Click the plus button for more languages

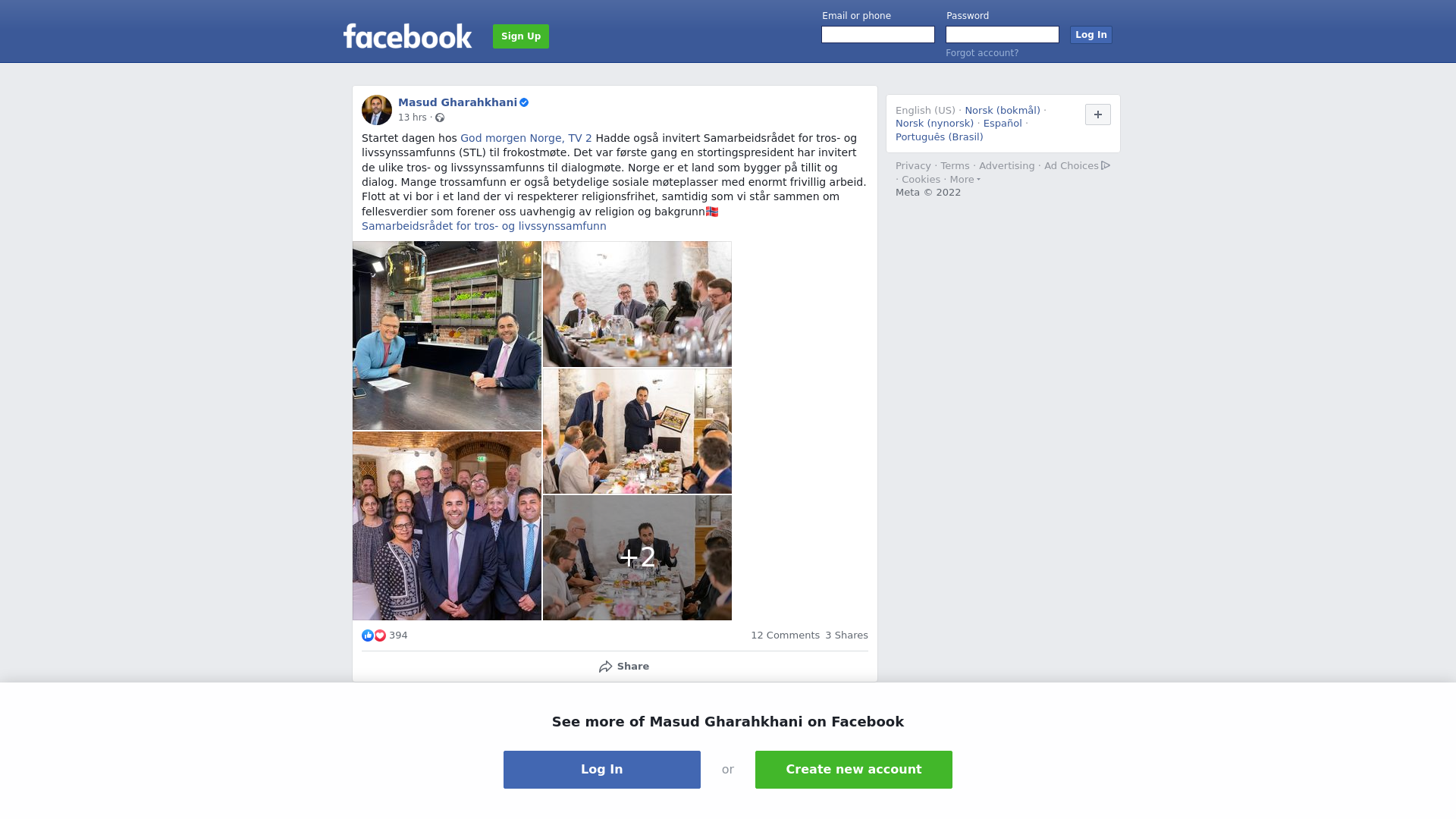(1098, 115)
